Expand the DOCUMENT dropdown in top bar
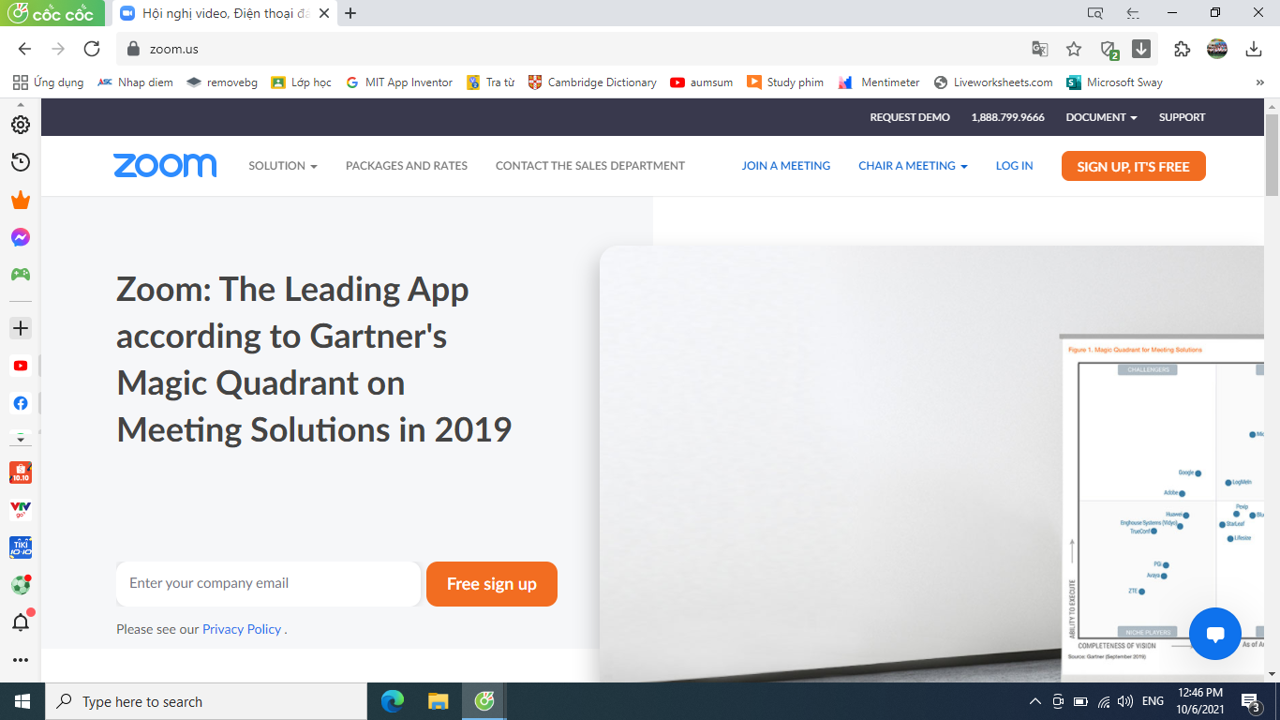 pos(1101,117)
